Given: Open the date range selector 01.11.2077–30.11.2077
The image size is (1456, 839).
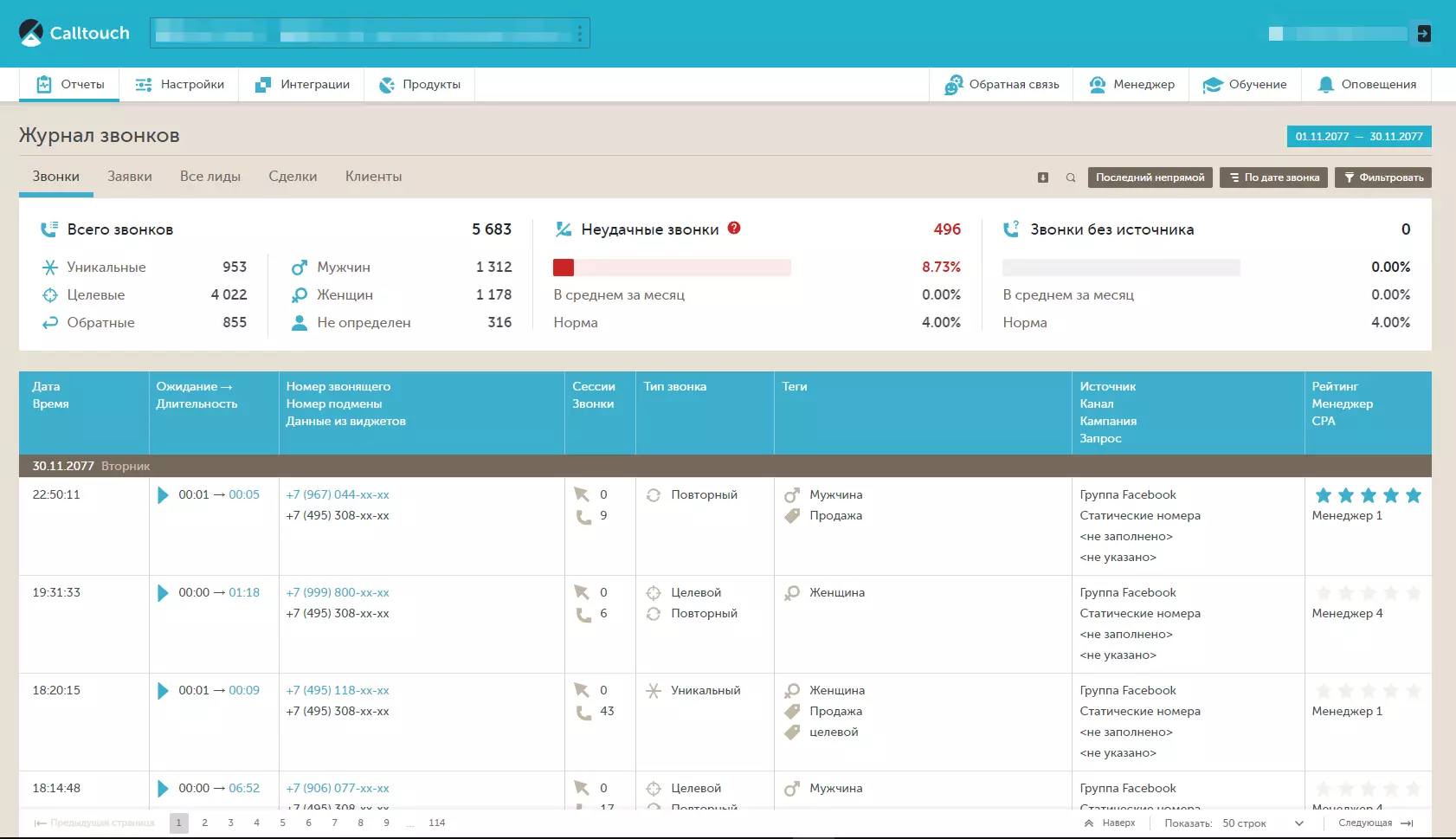Looking at the screenshot, I should [x=1357, y=136].
